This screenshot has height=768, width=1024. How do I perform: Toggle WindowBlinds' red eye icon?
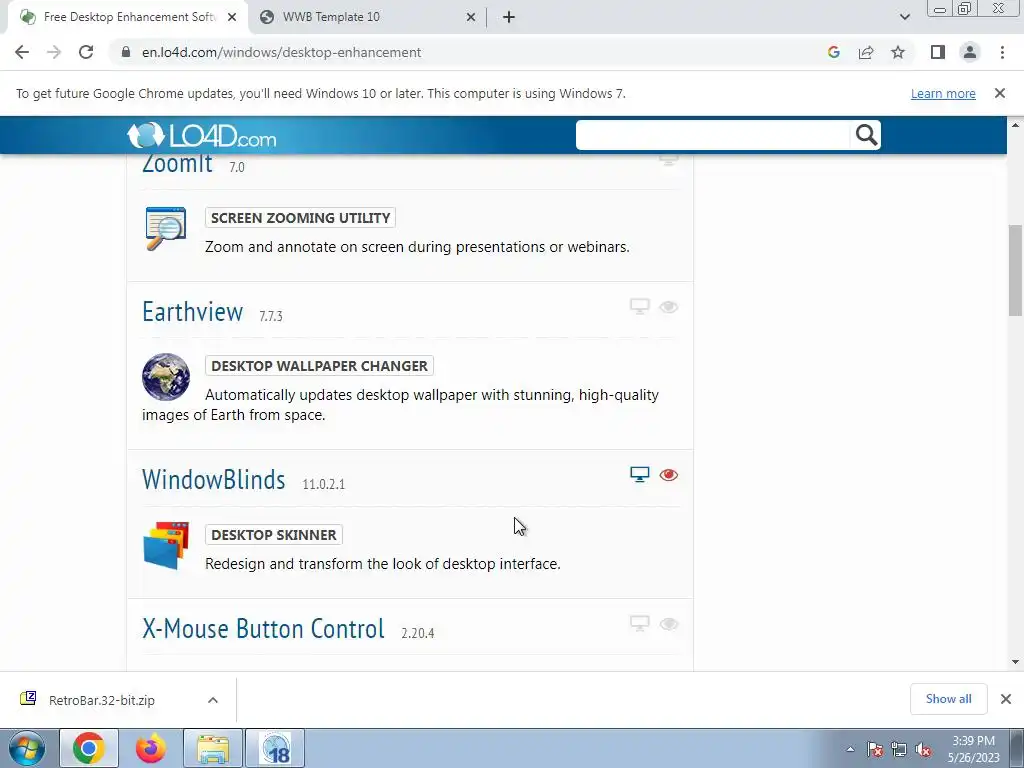point(668,475)
